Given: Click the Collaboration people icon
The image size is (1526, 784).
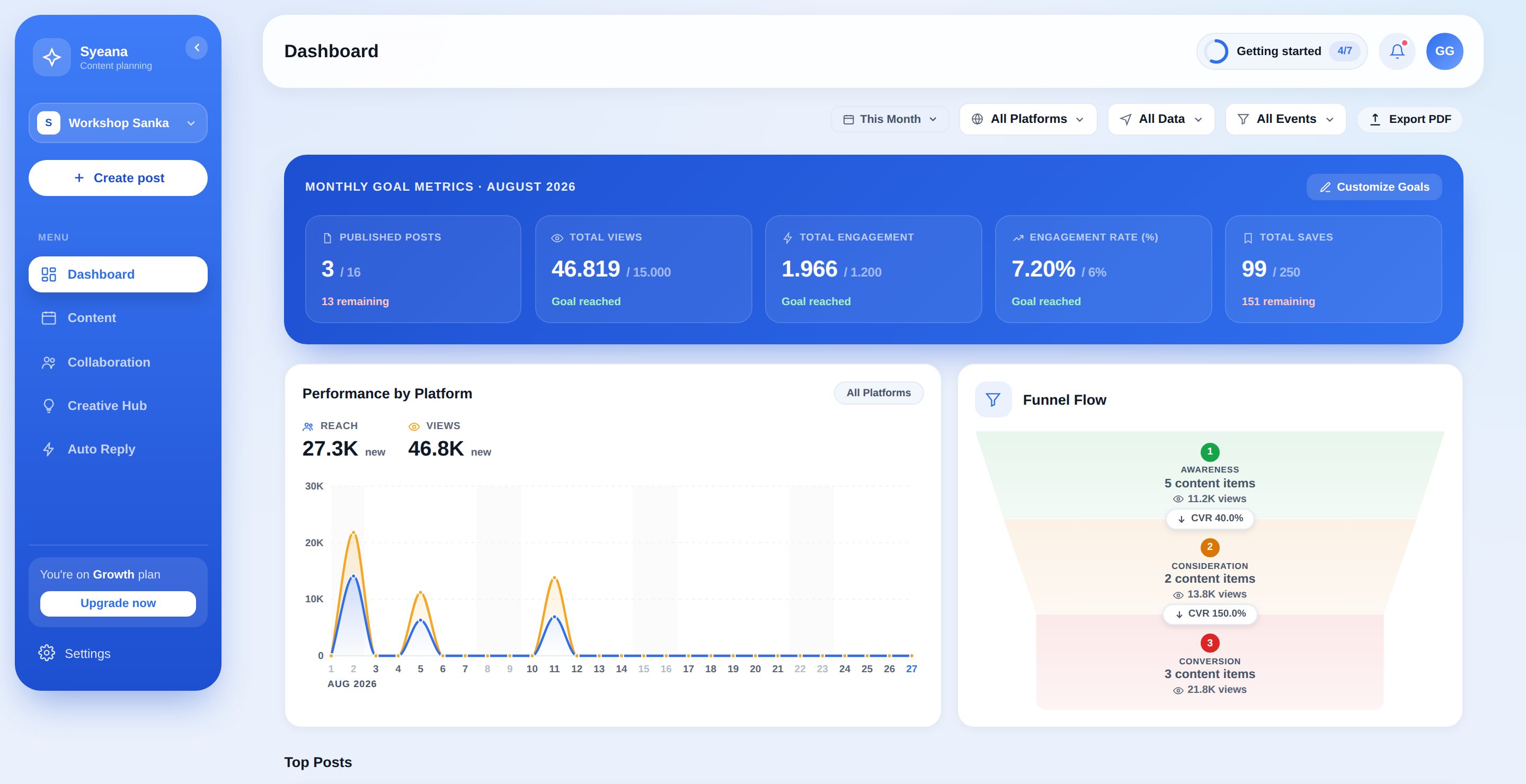Looking at the screenshot, I should click(x=49, y=362).
